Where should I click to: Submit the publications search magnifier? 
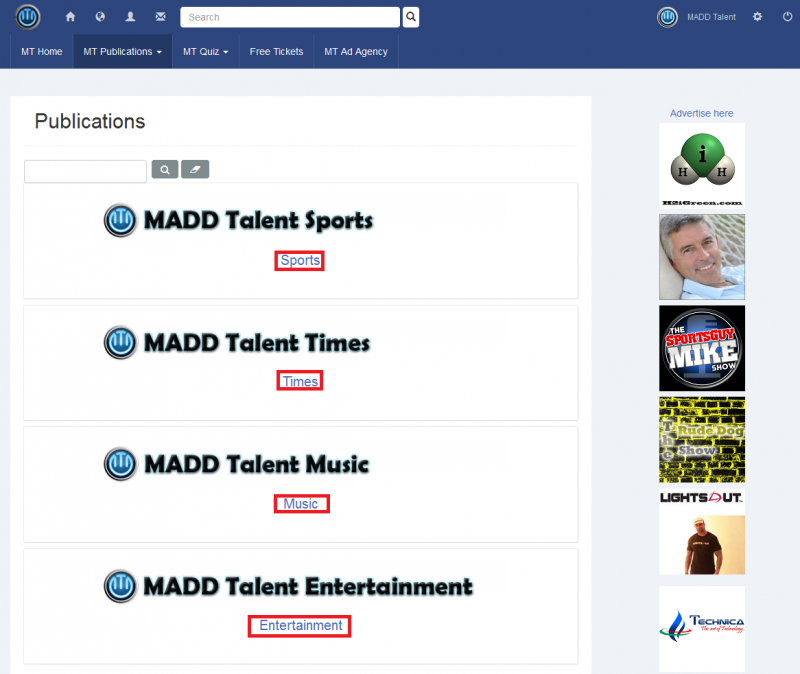(x=165, y=169)
